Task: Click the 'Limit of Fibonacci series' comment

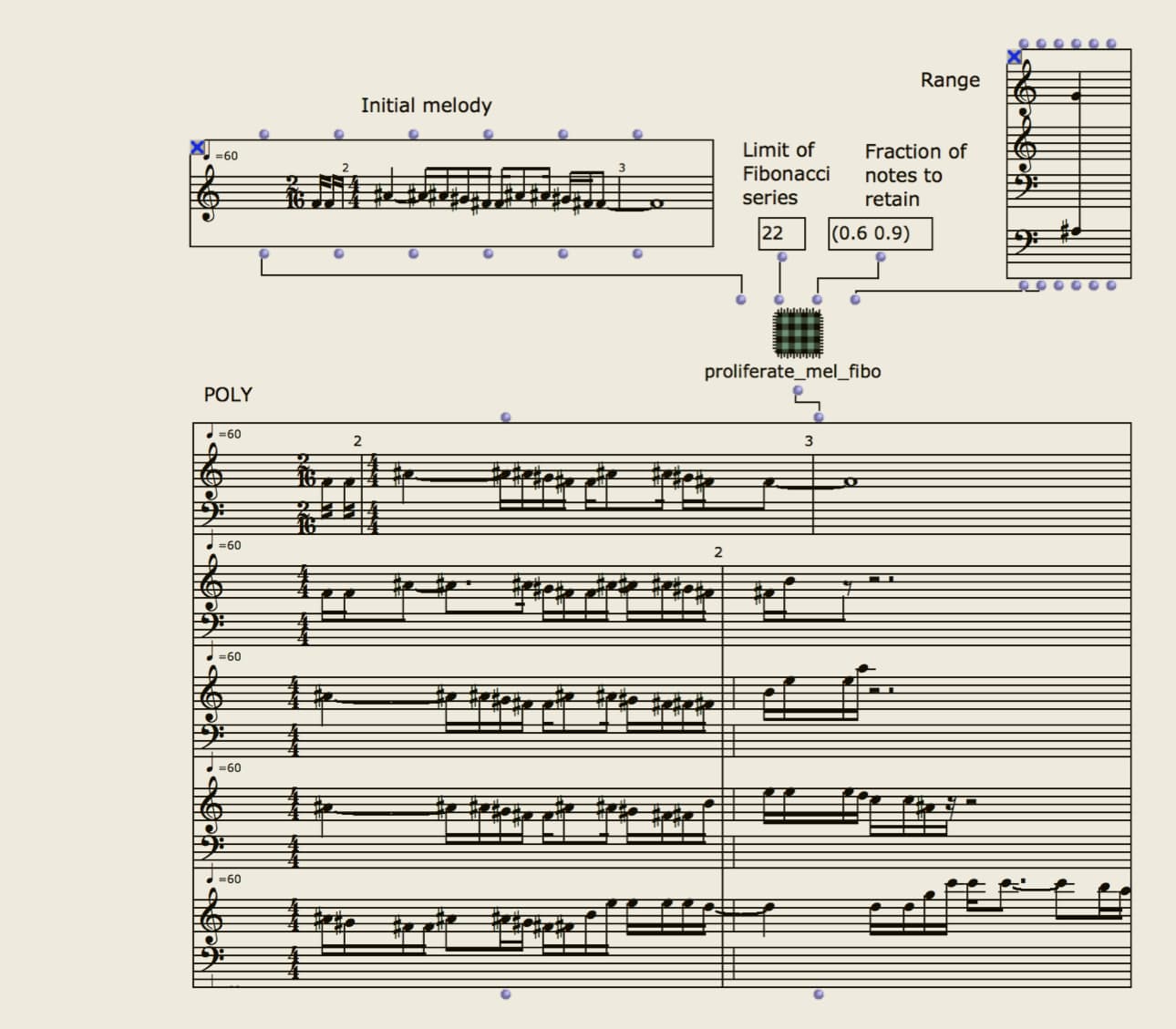Action: pos(785,173)
